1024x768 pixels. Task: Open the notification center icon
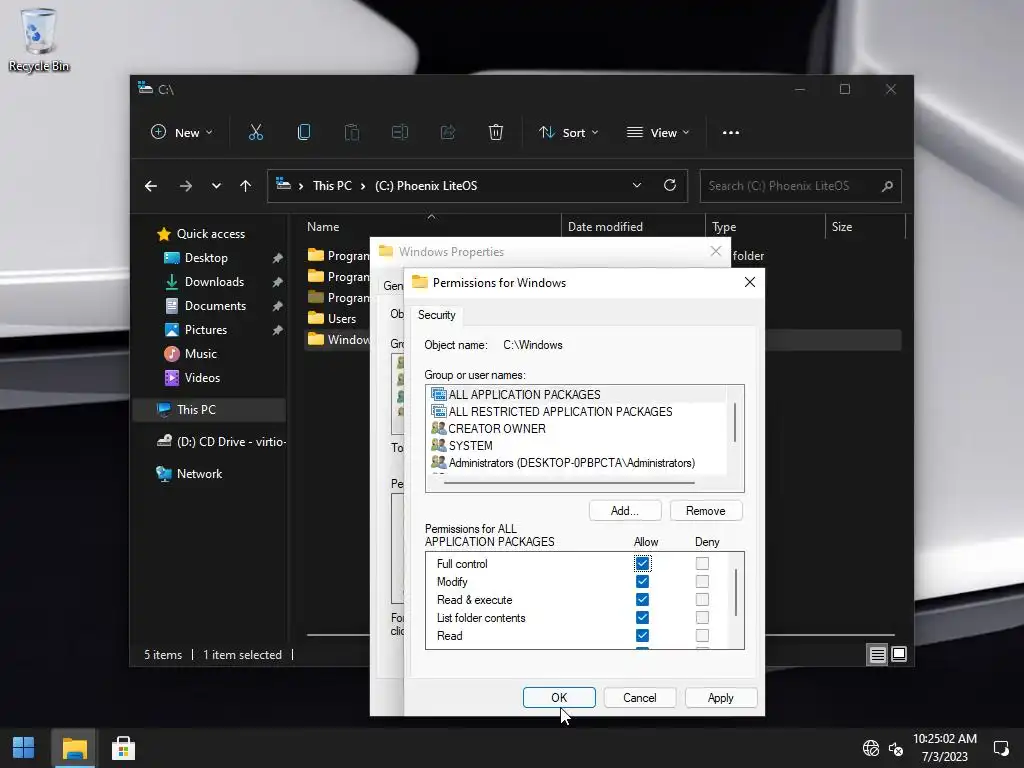pos(1000,748)
